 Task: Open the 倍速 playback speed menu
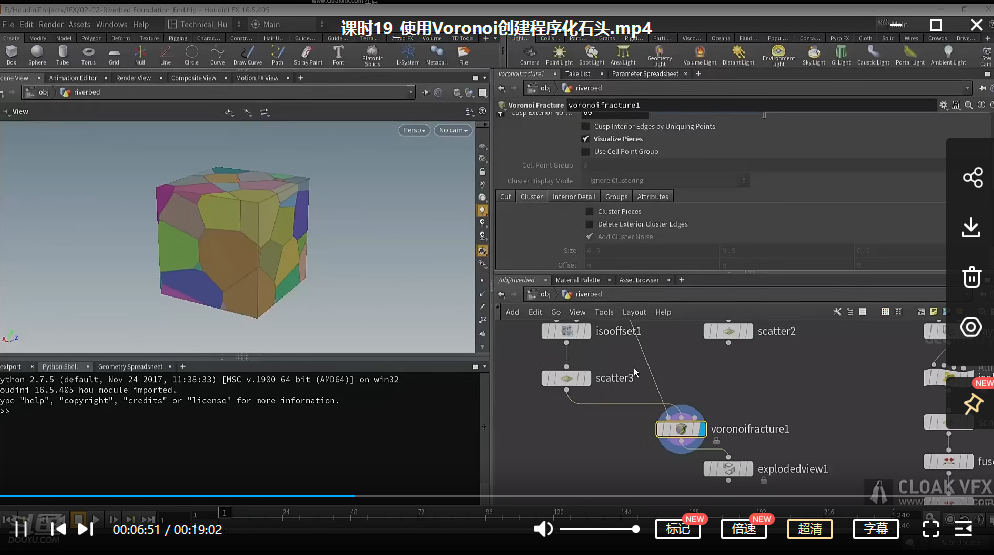744,529
